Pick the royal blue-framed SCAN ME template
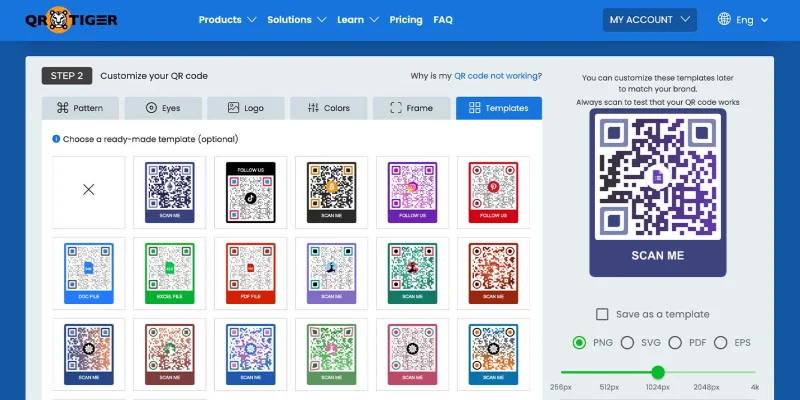This screenshot has width=800, height=400. [251, 354]
